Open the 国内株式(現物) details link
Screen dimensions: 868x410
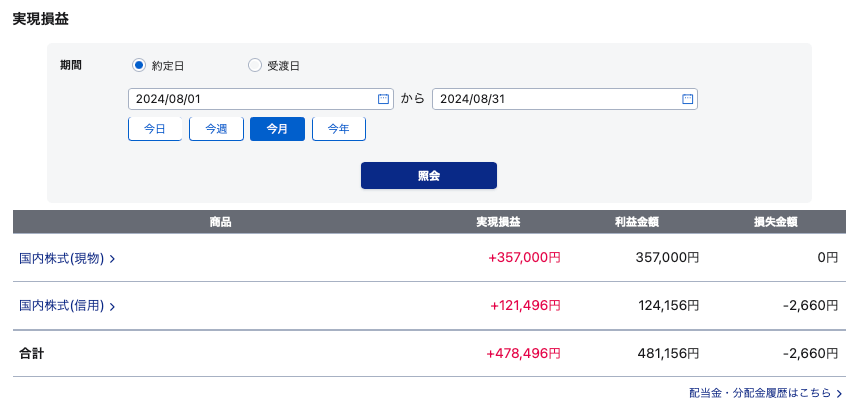(x=61, y=258)
